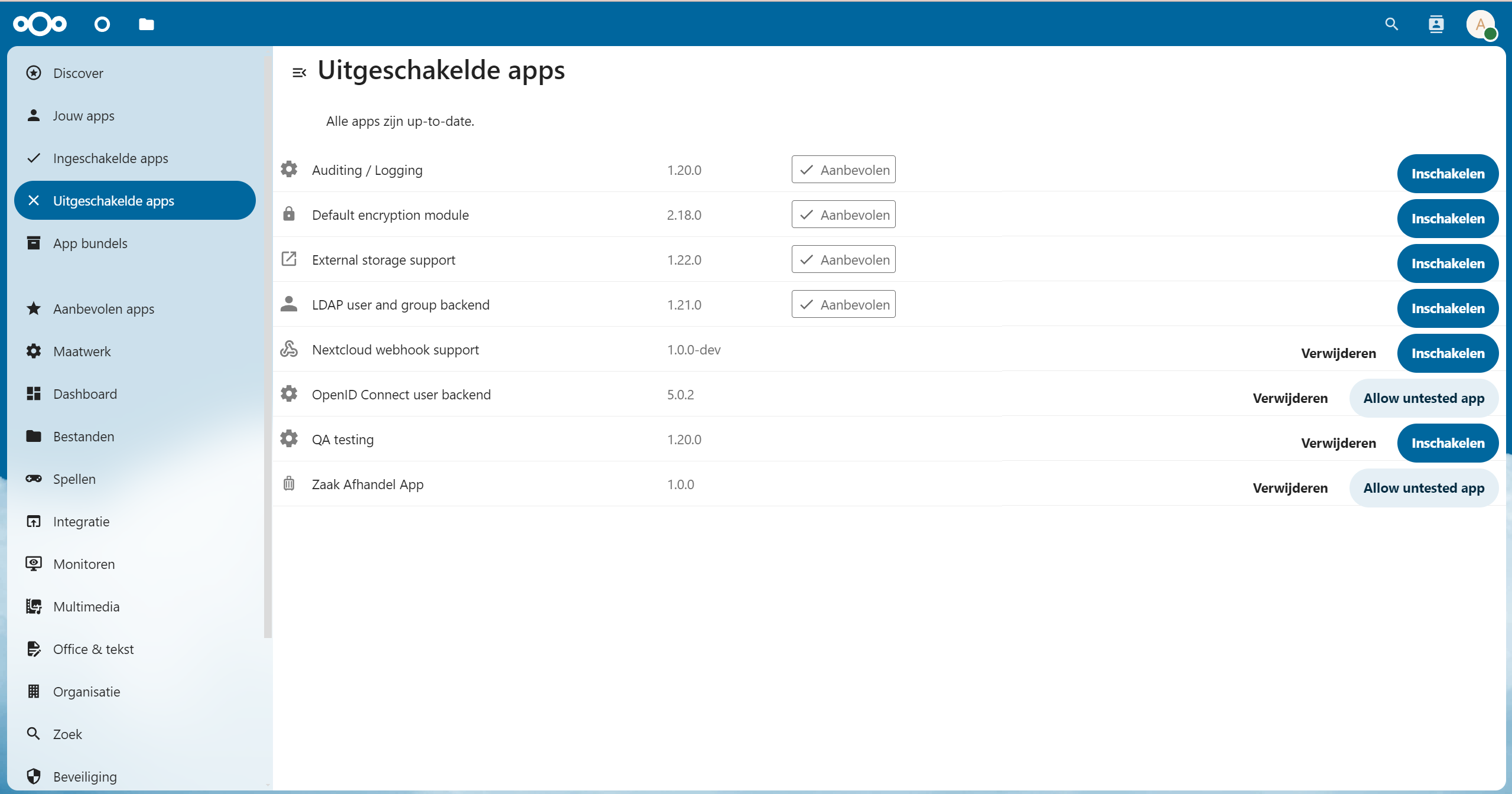Open Spellen category

tap(135, 479)
